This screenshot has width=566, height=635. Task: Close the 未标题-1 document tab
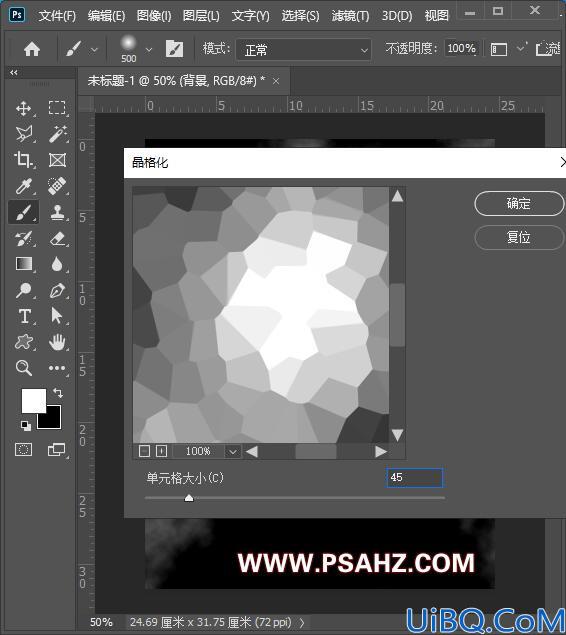[x=276, y=81]
